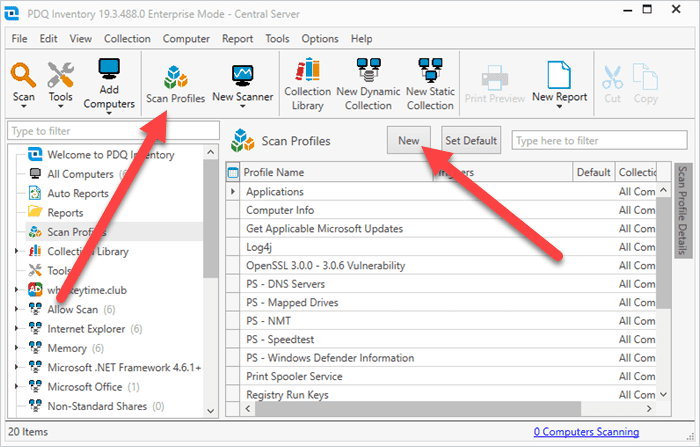Open the Edit menu
700x447 pixels.
coord(48,39)
